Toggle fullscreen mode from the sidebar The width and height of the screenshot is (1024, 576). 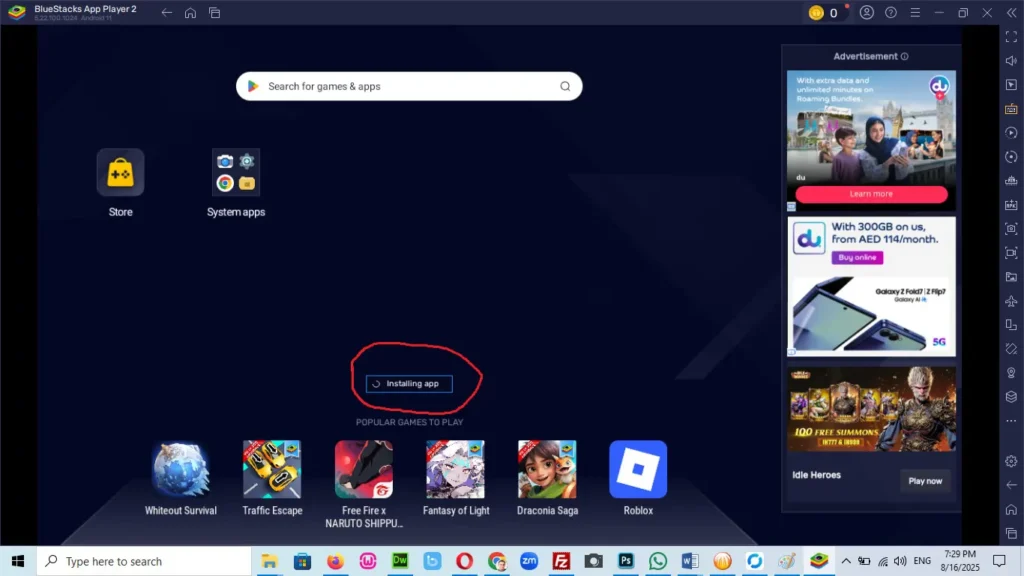(x=1011, y=37)
